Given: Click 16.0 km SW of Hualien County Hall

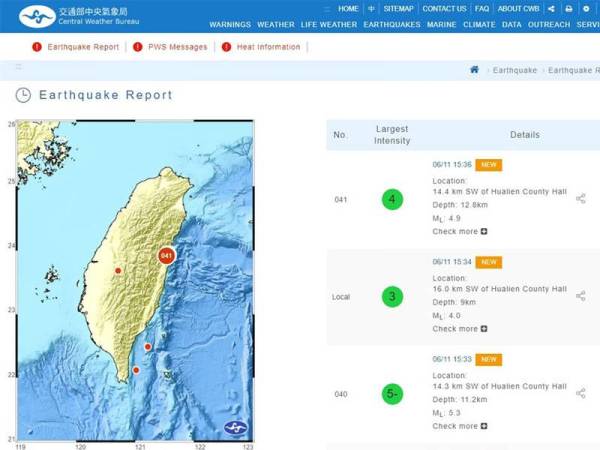Looking at the screenshot, I should click(x=499, y=289).
